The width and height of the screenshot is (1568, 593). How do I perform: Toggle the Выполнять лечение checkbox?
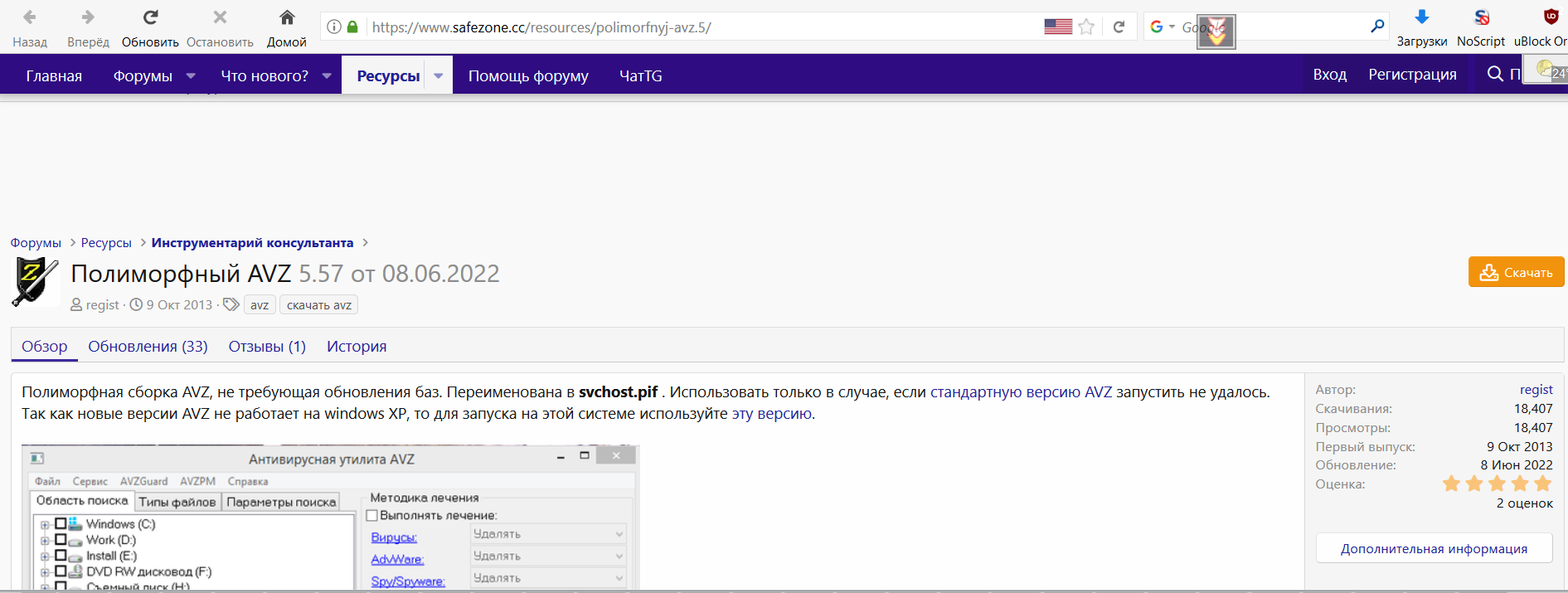[x=372, y=516]
